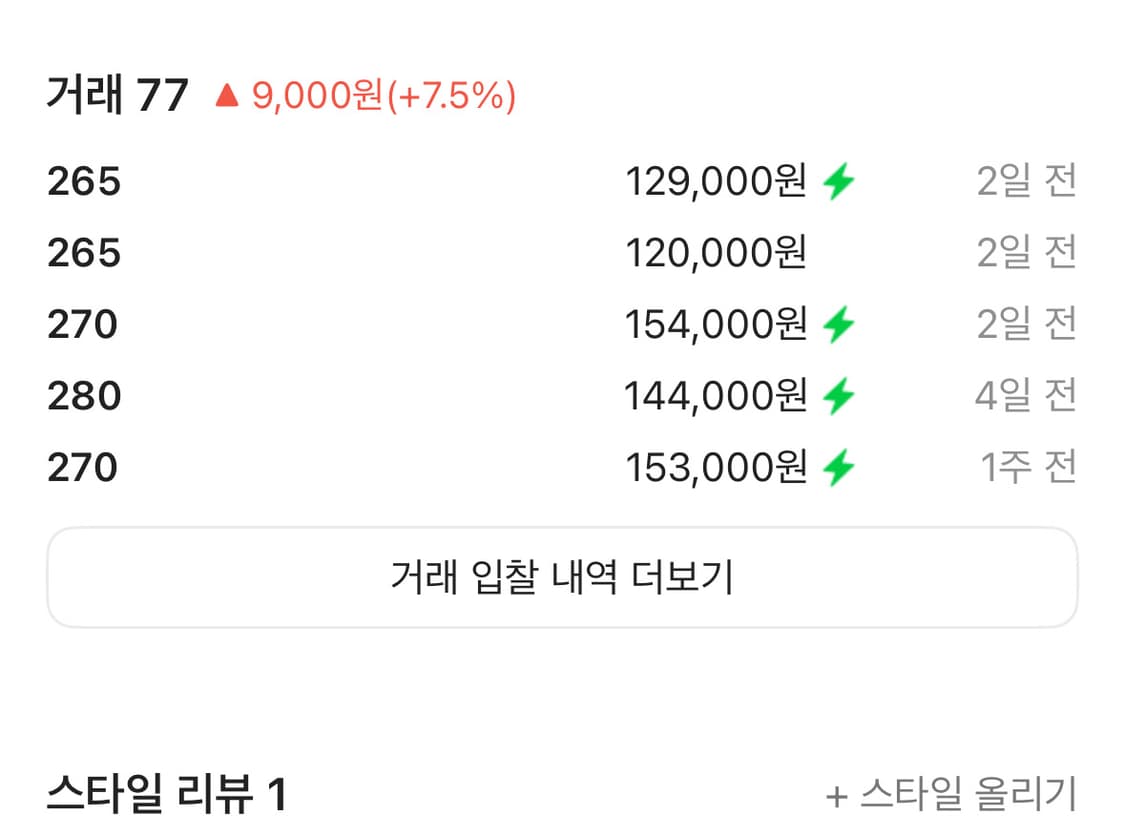Select the lightning icon on the first trade row
Image resolution: width=1125 pixels, height=838 pixels.
click(x=838, y=181)
